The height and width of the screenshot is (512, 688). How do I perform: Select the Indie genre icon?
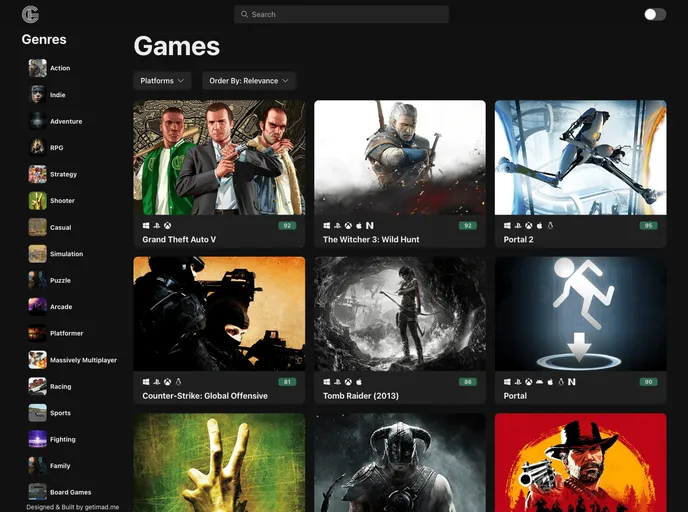38,95
